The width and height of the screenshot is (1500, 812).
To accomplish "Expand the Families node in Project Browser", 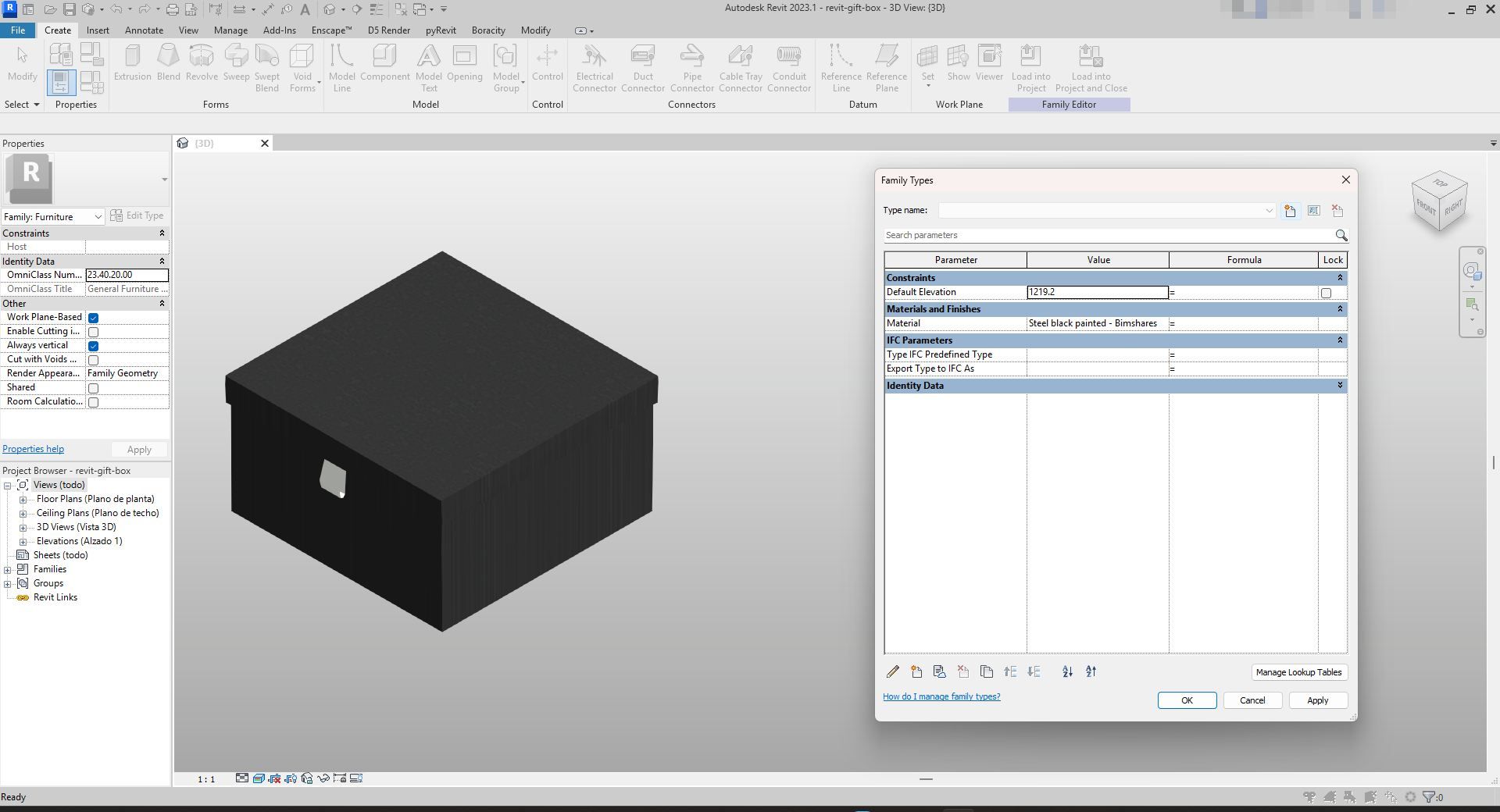I will click(x=8, y=570).
